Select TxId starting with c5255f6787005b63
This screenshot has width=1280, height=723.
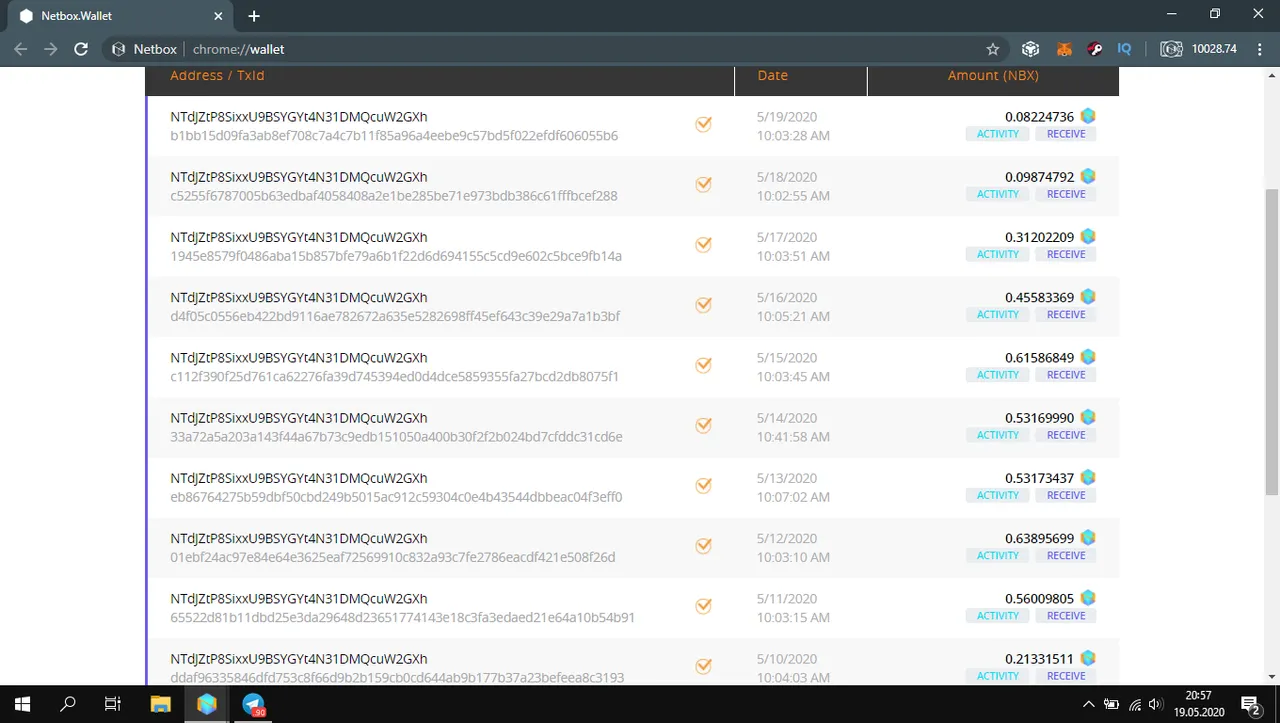pyautogui.click(x=394, y=196)
